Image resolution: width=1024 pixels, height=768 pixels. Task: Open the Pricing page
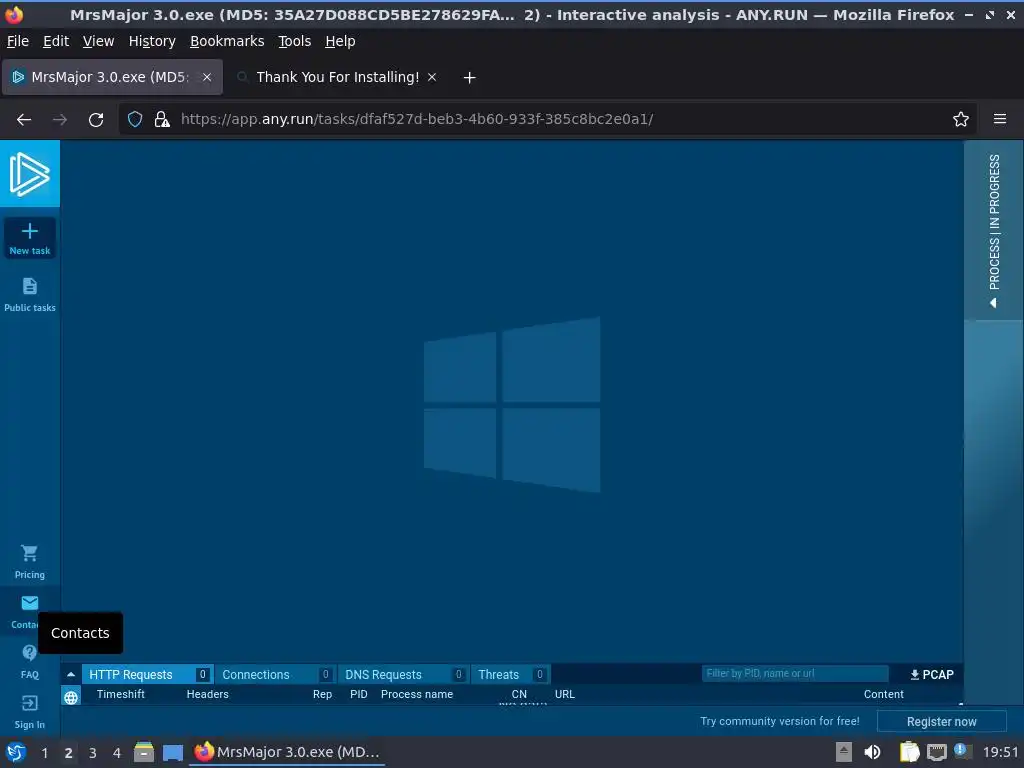29,562
